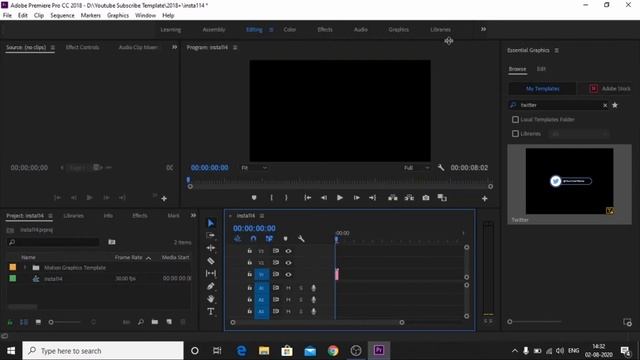Select the Track Select Forward tool

pyautogui.click(x=211, y=236)
